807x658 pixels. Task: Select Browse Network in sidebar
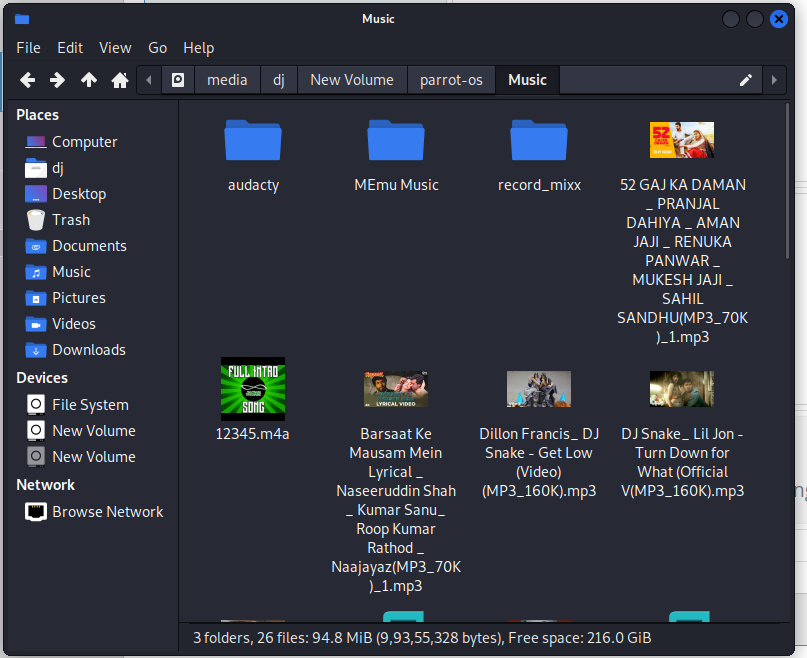[107, 512]
